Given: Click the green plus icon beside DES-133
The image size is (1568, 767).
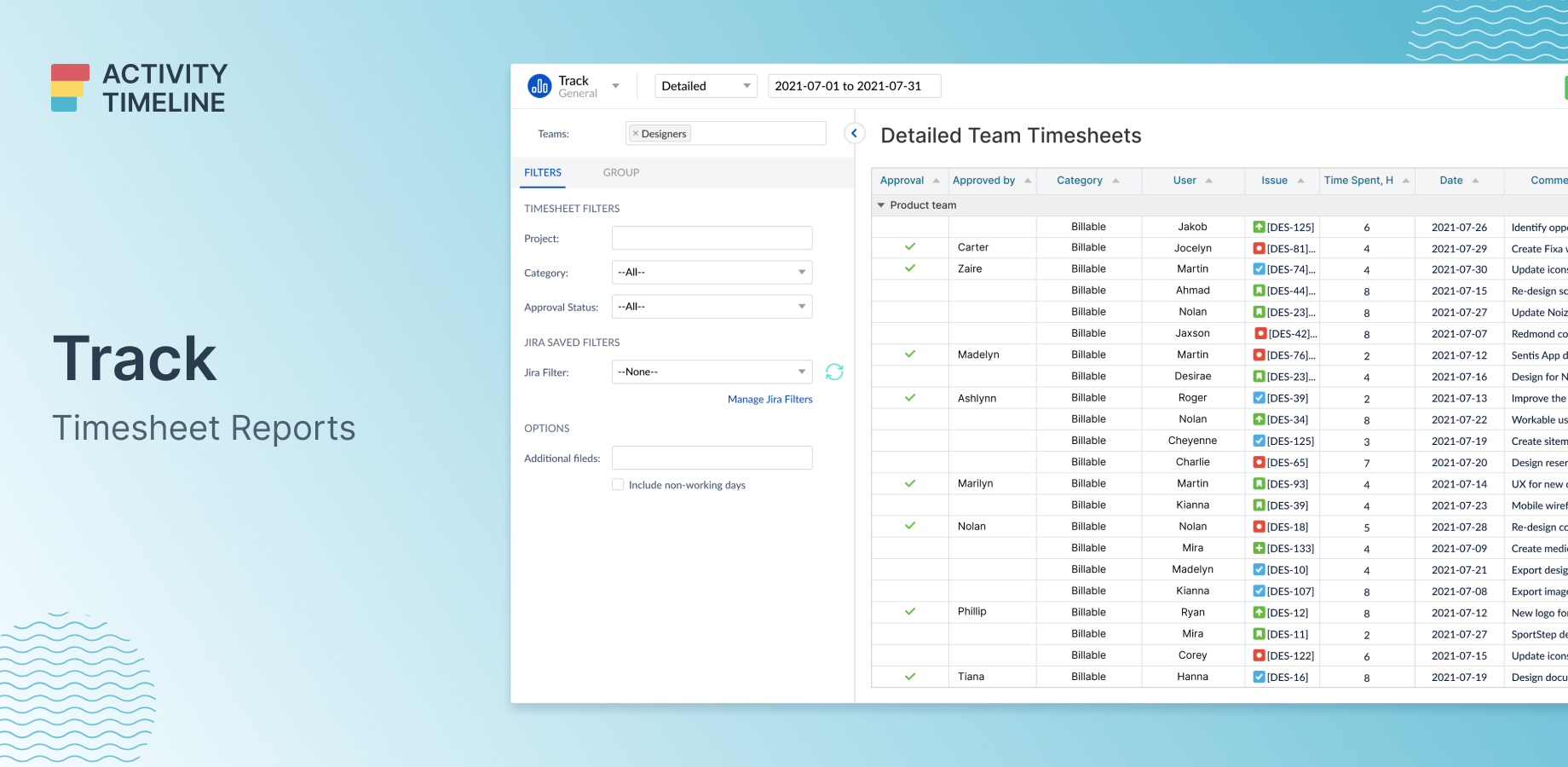Looking at the screenshot, I should [1259, 548].
